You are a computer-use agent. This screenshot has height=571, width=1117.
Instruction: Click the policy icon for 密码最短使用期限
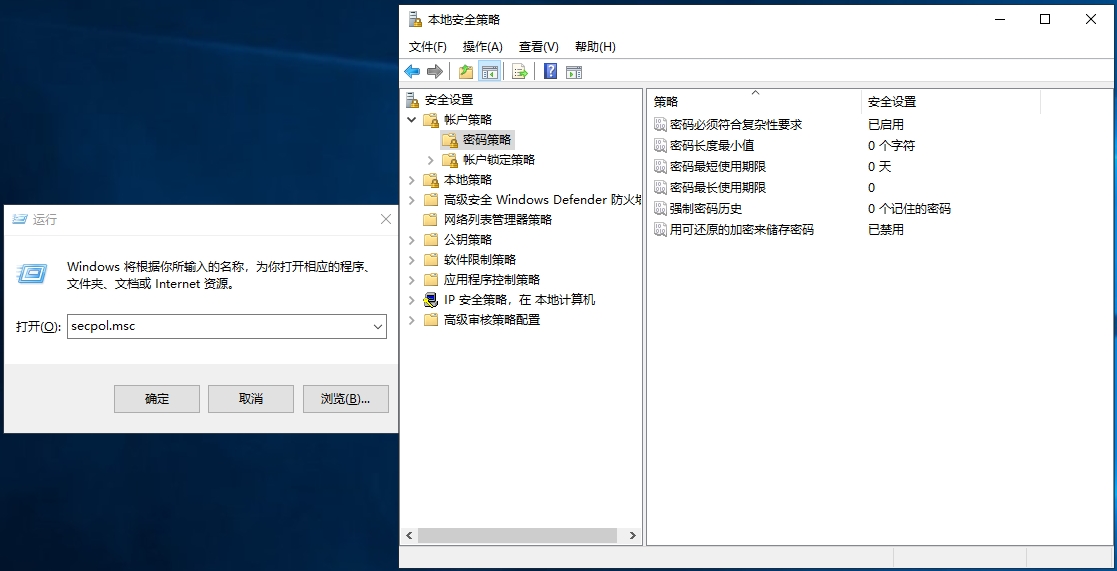pyautogui.click(x=660, y=167)
